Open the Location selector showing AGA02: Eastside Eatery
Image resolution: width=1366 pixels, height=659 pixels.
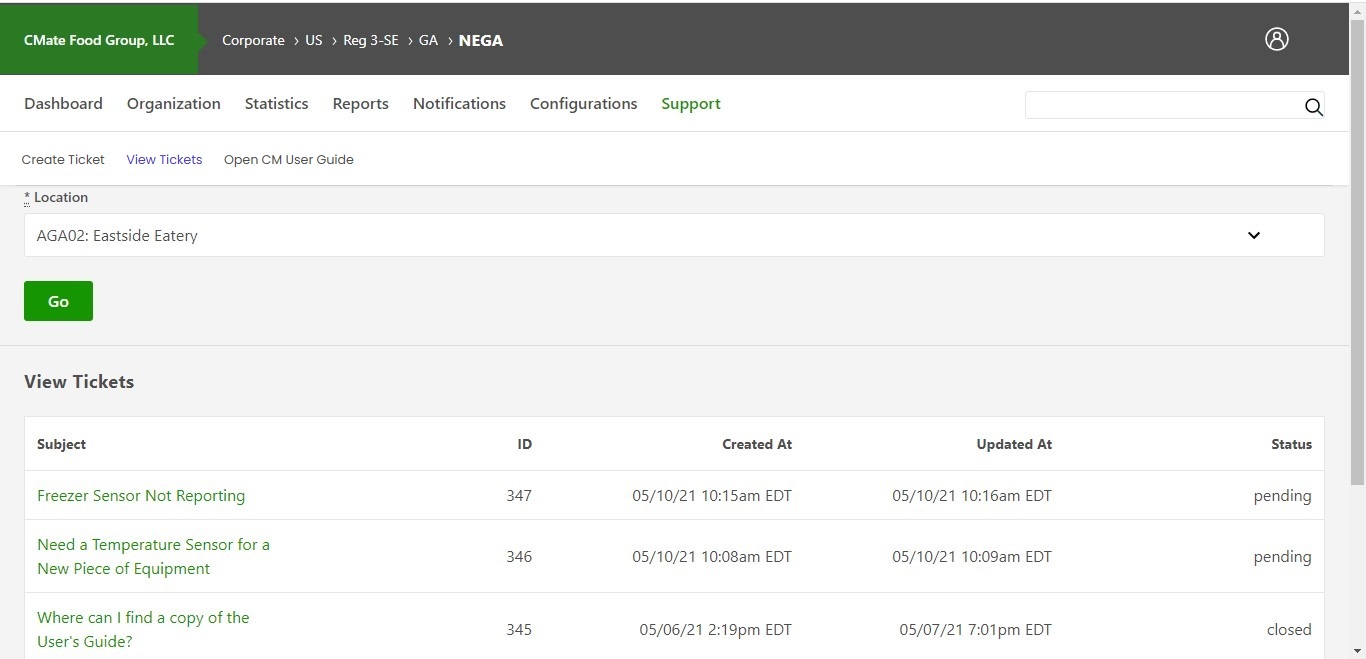coord(672,235)
